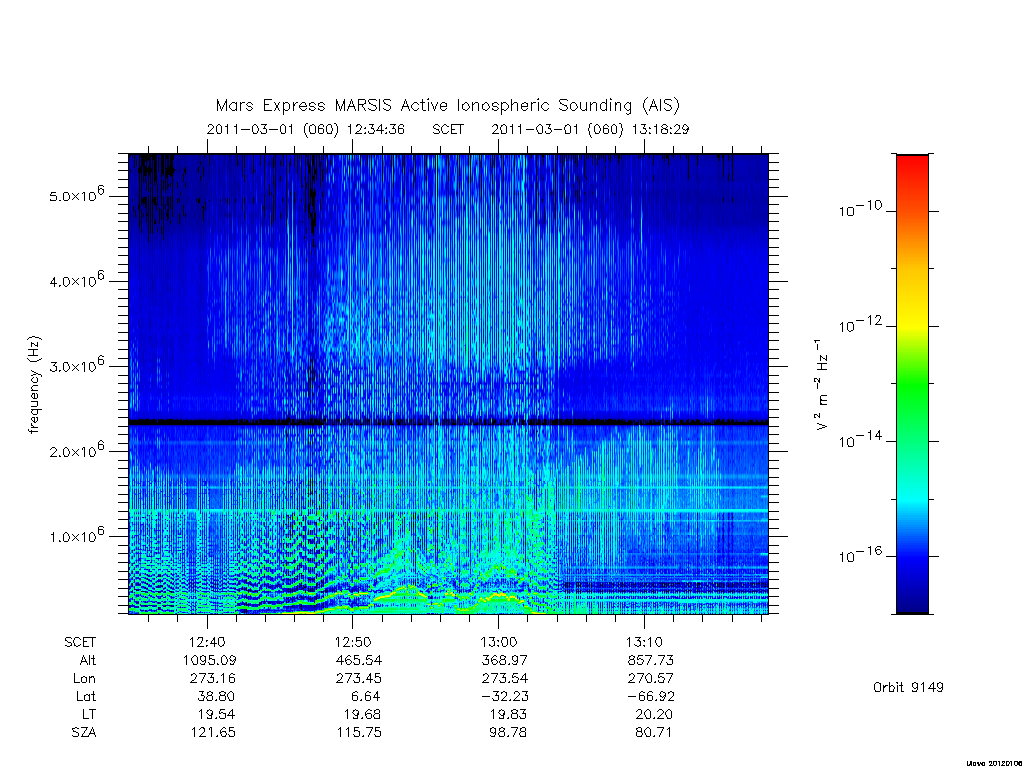Click the 13:10 time tick label
Viewport: 1024px width, 768px height.
point(644,642)
